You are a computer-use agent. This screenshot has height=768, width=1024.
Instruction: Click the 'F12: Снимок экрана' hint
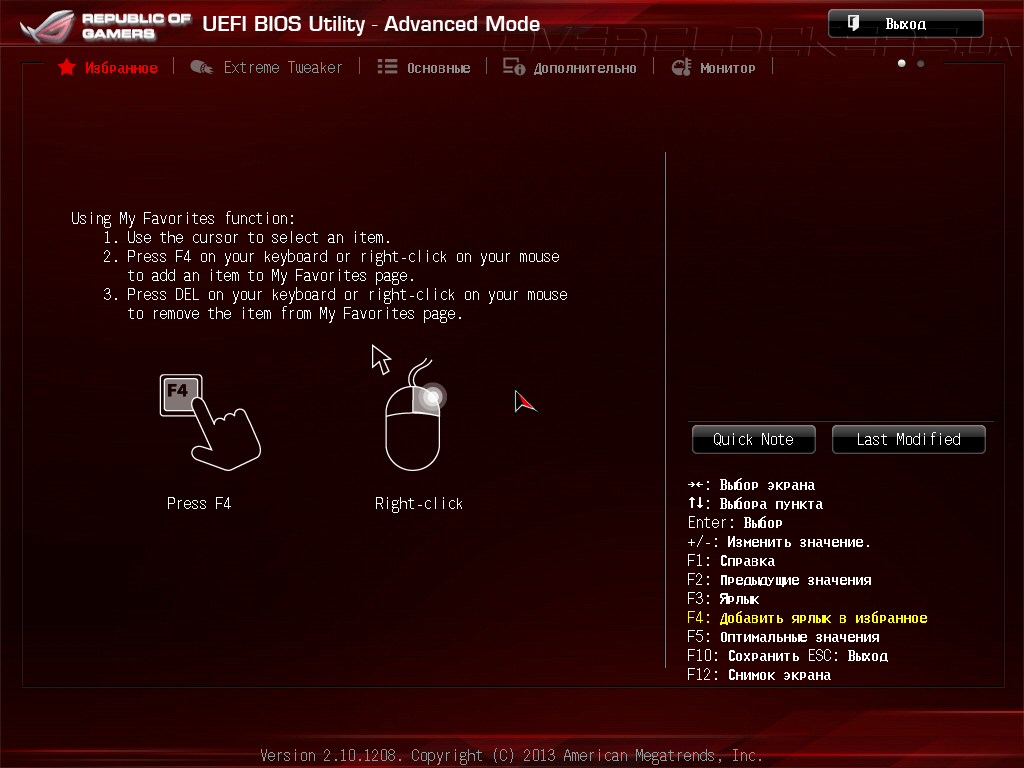[x=759, y=675]
